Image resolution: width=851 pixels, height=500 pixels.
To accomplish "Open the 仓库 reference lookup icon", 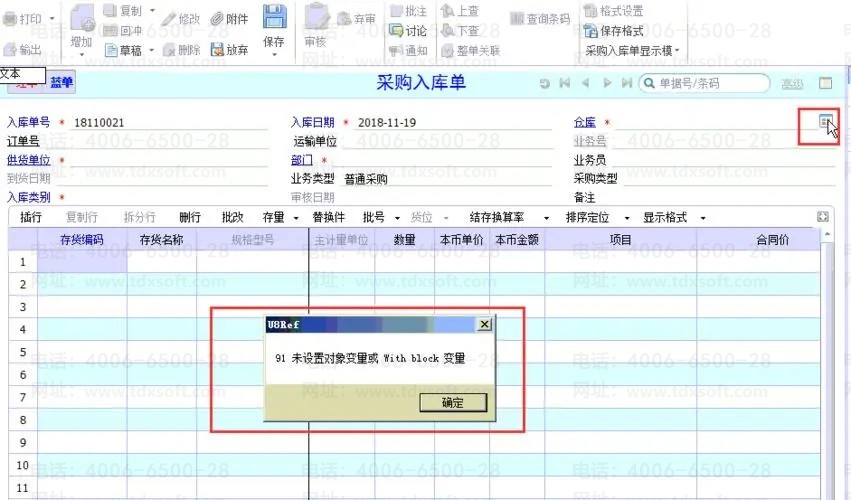I will (x=825, y=121).
